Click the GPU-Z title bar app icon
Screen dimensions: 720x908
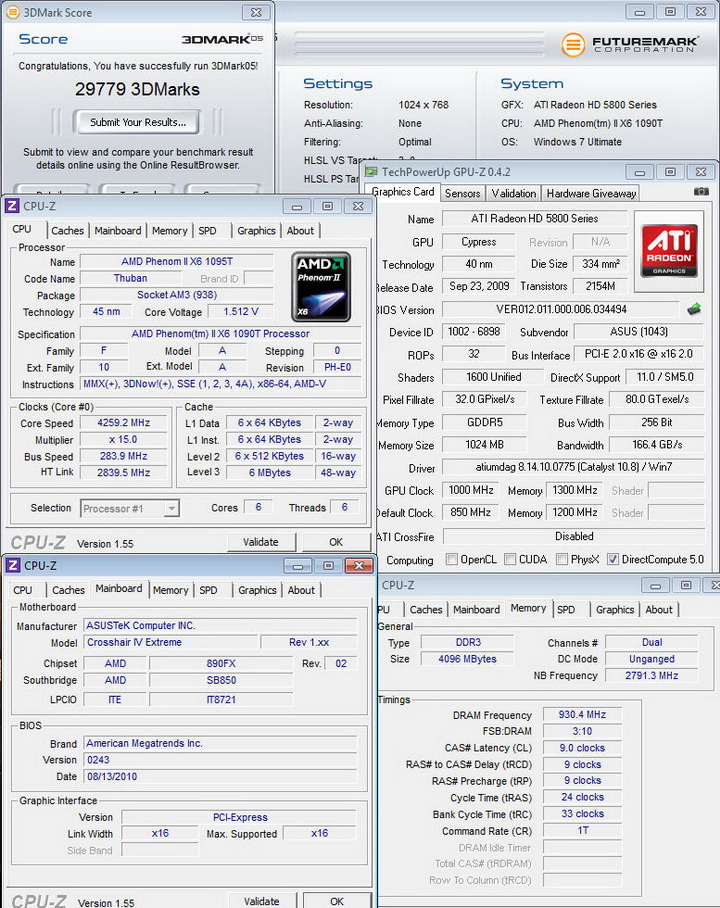tap(371, 172)
